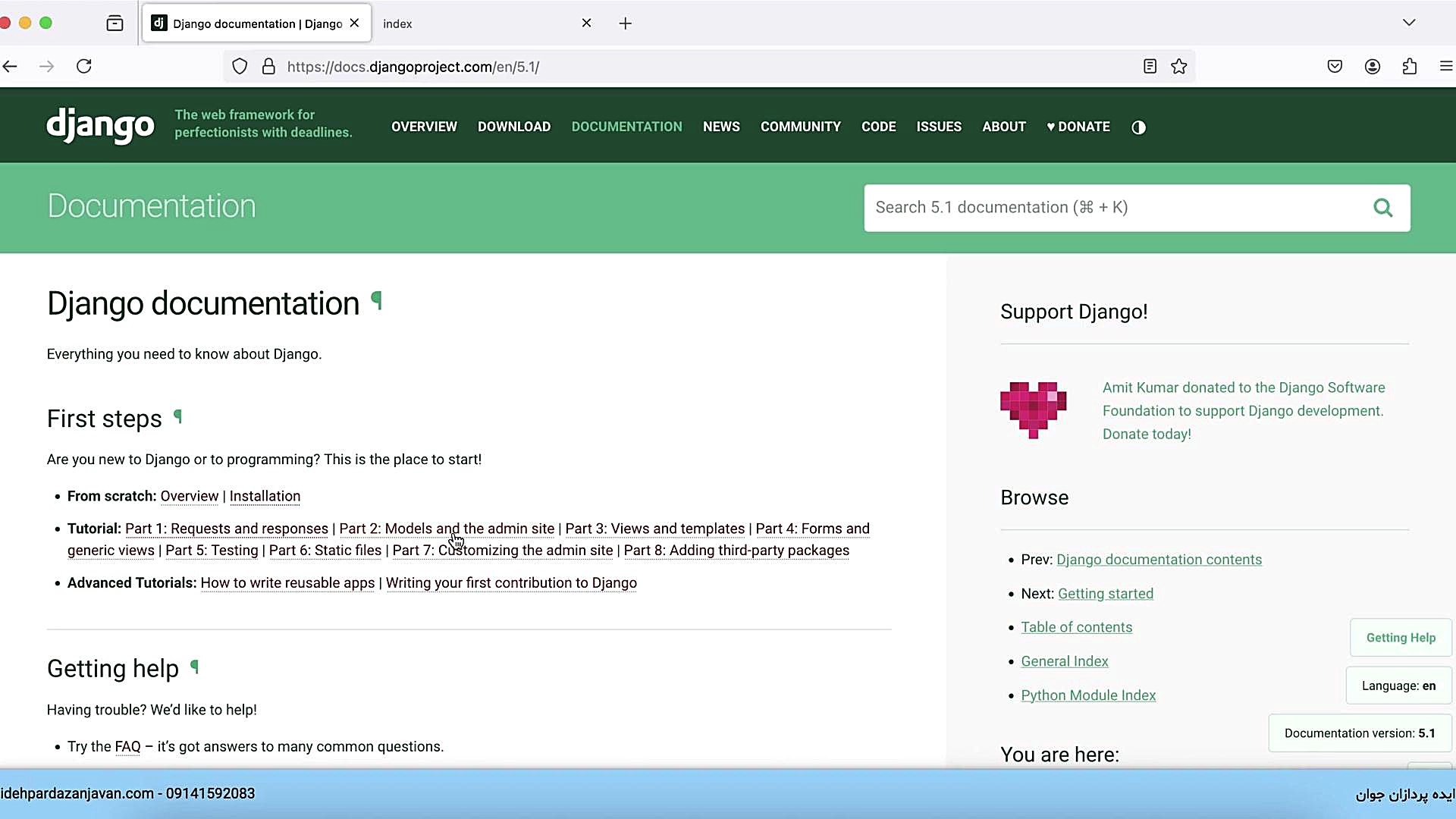Viewport: 1456px width, 819px height.
Task: Open Part 6: Static files link
Action: pyautogui.click(x=325, y=551)
